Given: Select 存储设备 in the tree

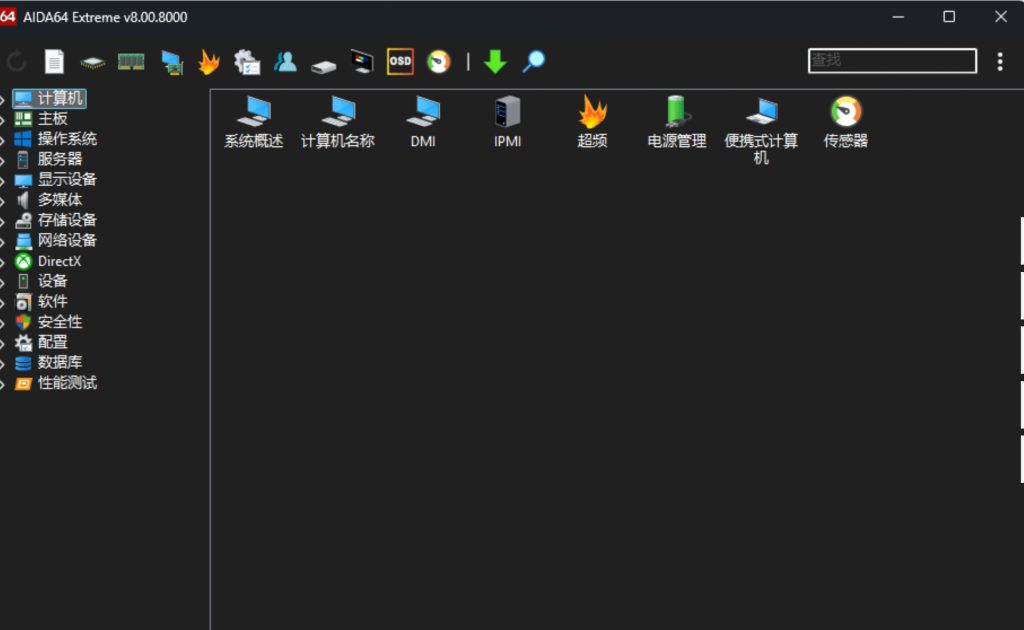Looking at the screenshot, I should [x=56, y=220].
